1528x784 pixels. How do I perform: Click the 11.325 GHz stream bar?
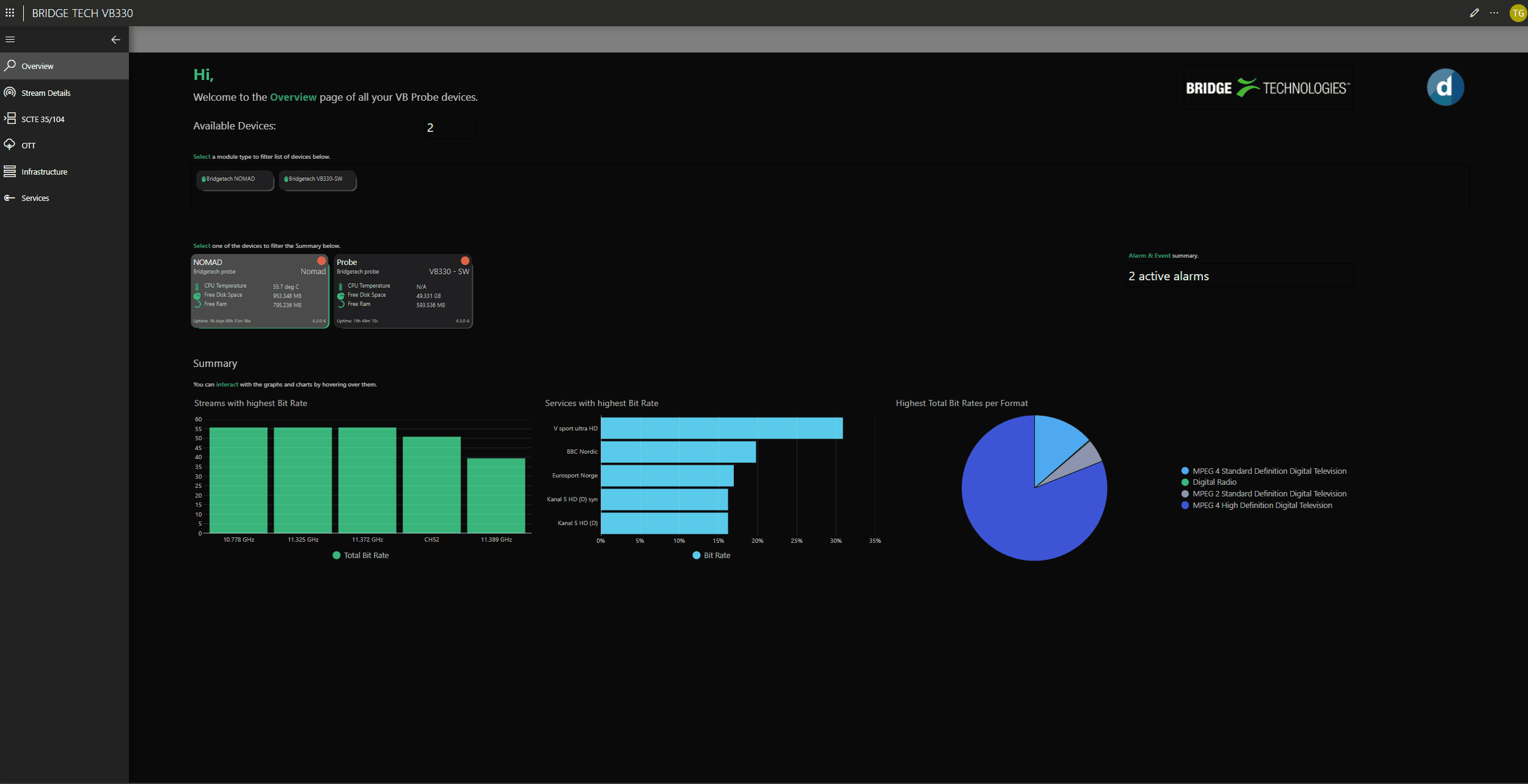[x=303, y=480]
